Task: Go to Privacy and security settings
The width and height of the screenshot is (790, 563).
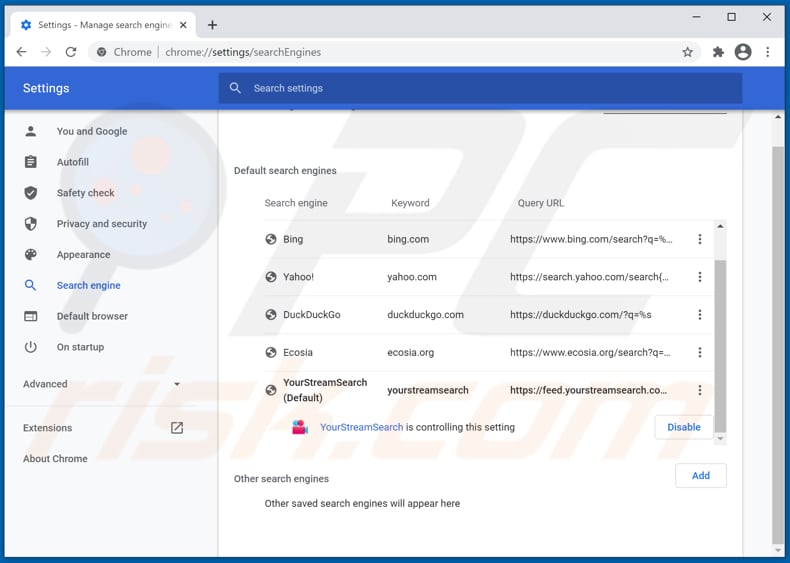Action: [x=101, y=224]
